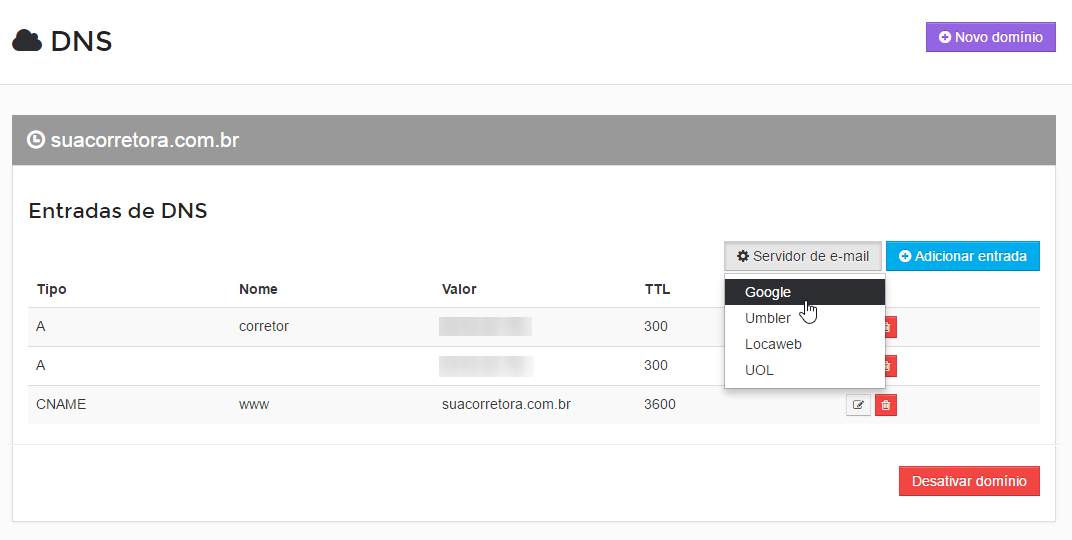Select the UOL e-mail server option

click(x=759, y=370)
